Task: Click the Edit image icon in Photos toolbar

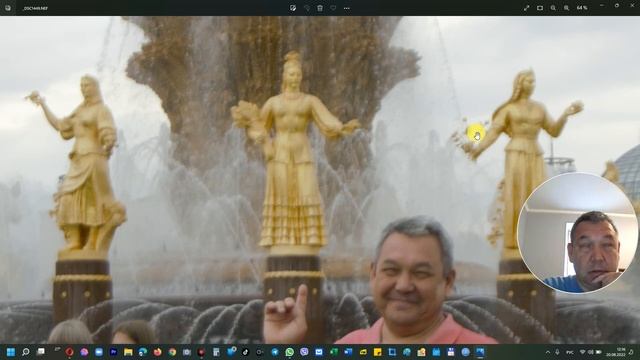Action: coord(293,8)
